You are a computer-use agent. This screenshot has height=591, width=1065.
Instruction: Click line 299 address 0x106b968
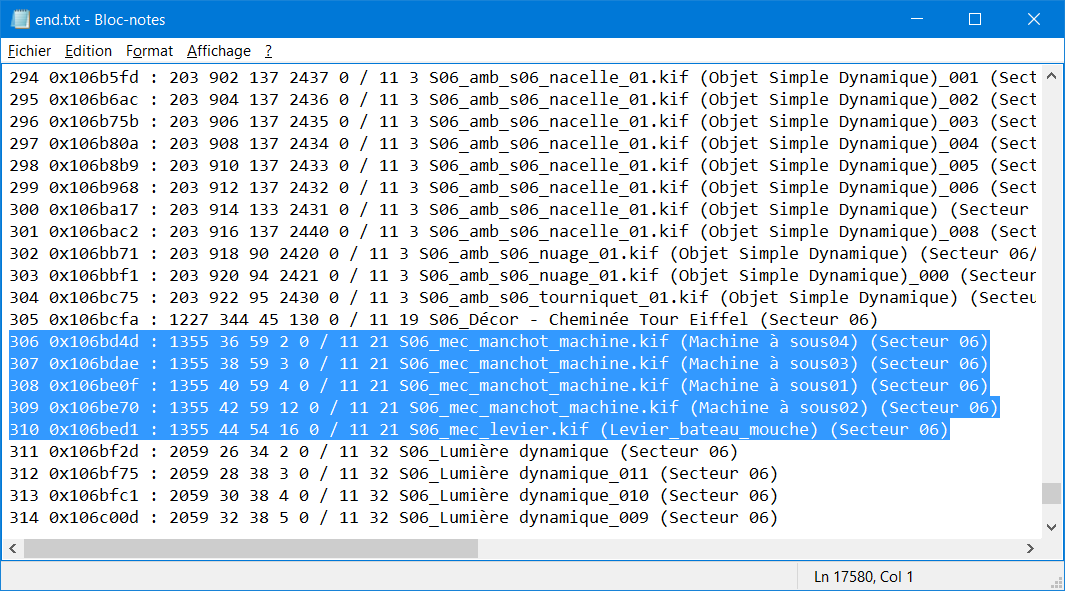tap(94, 187)
